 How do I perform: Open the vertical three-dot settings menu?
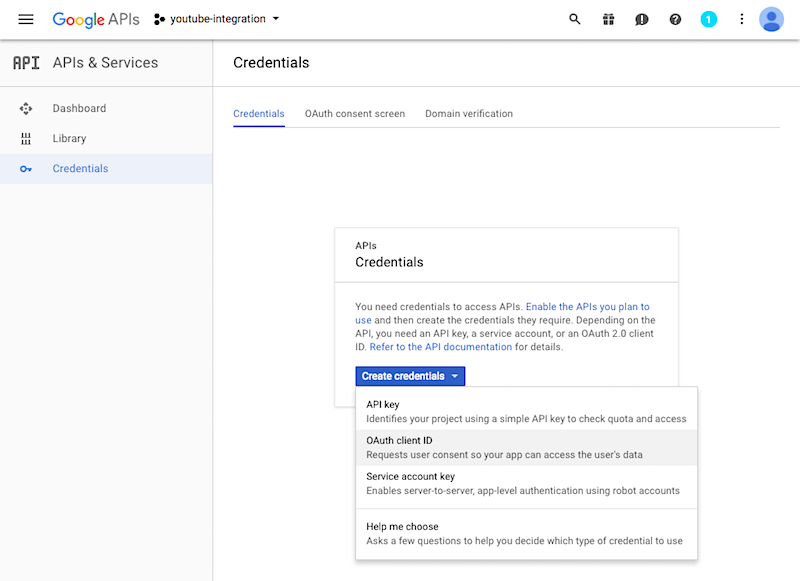(x=742, y=19)
